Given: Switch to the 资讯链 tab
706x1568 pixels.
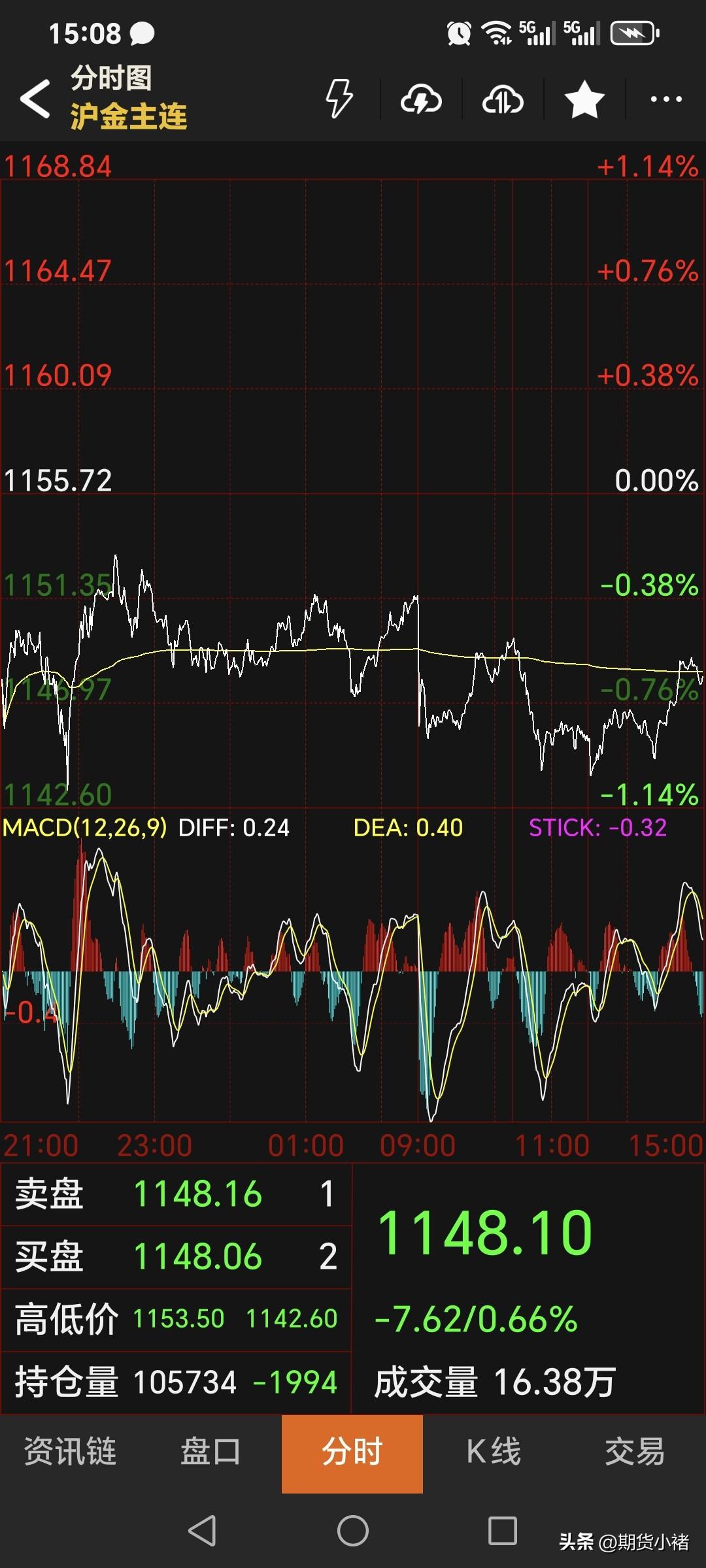Looking at the screenshot, I should coord(70,1452).
